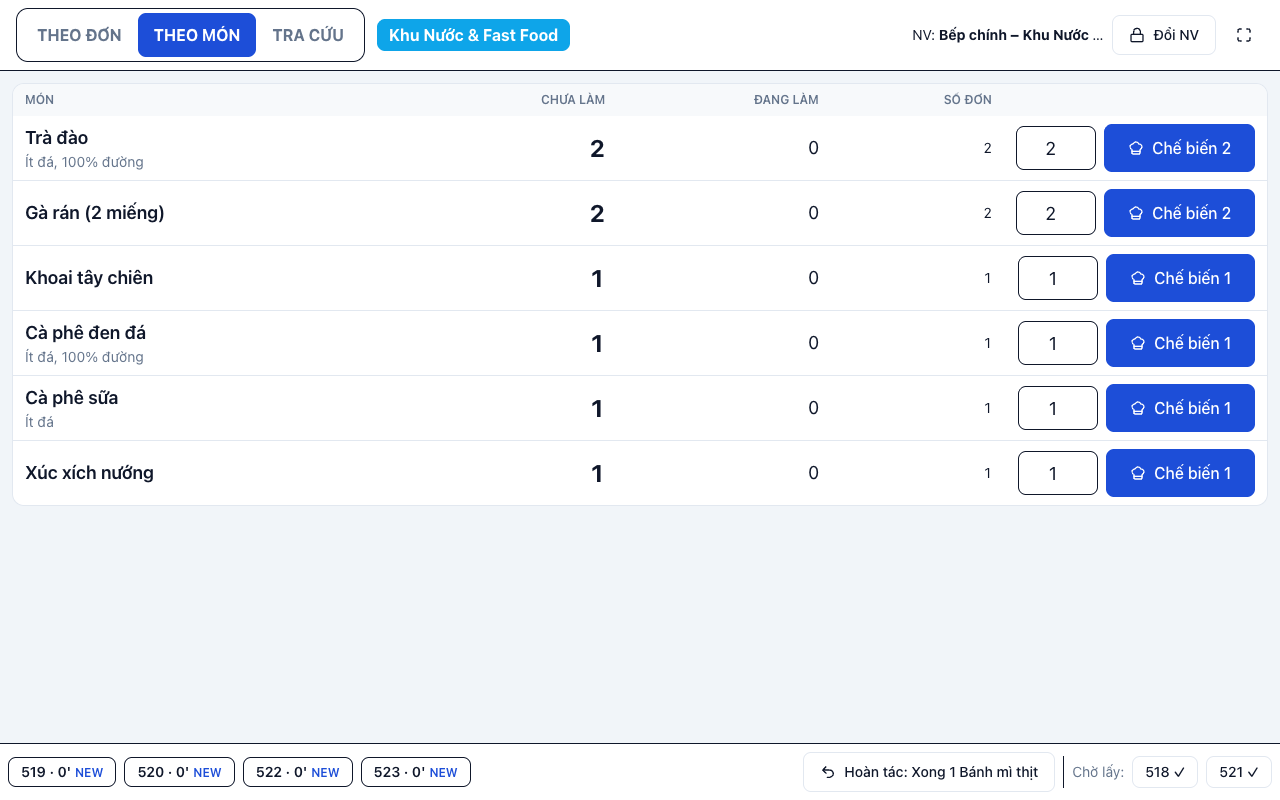Click the 'CHƯA LÀM' column header

coord(573,100)
